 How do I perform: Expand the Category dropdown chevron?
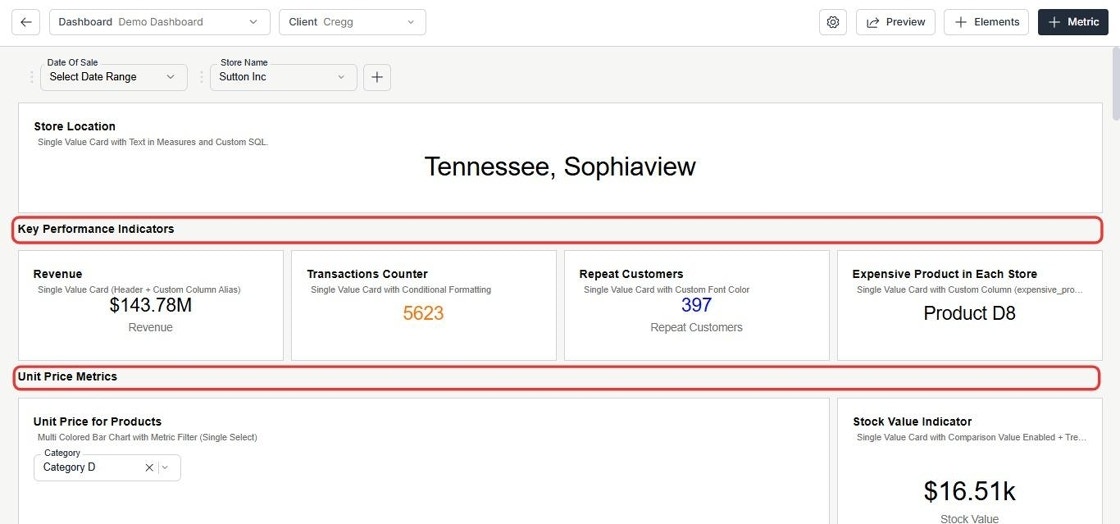coord(165,468)
